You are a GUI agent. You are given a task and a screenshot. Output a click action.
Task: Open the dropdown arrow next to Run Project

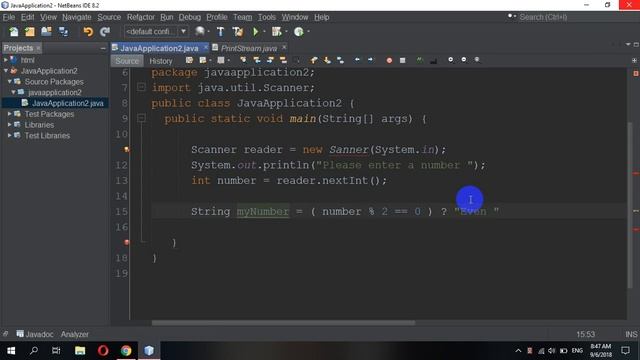[x=264, y=31]
